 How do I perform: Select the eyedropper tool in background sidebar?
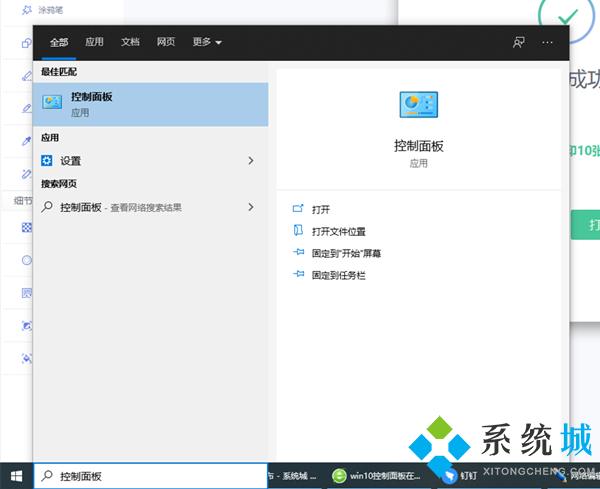[x=27, y=141]
